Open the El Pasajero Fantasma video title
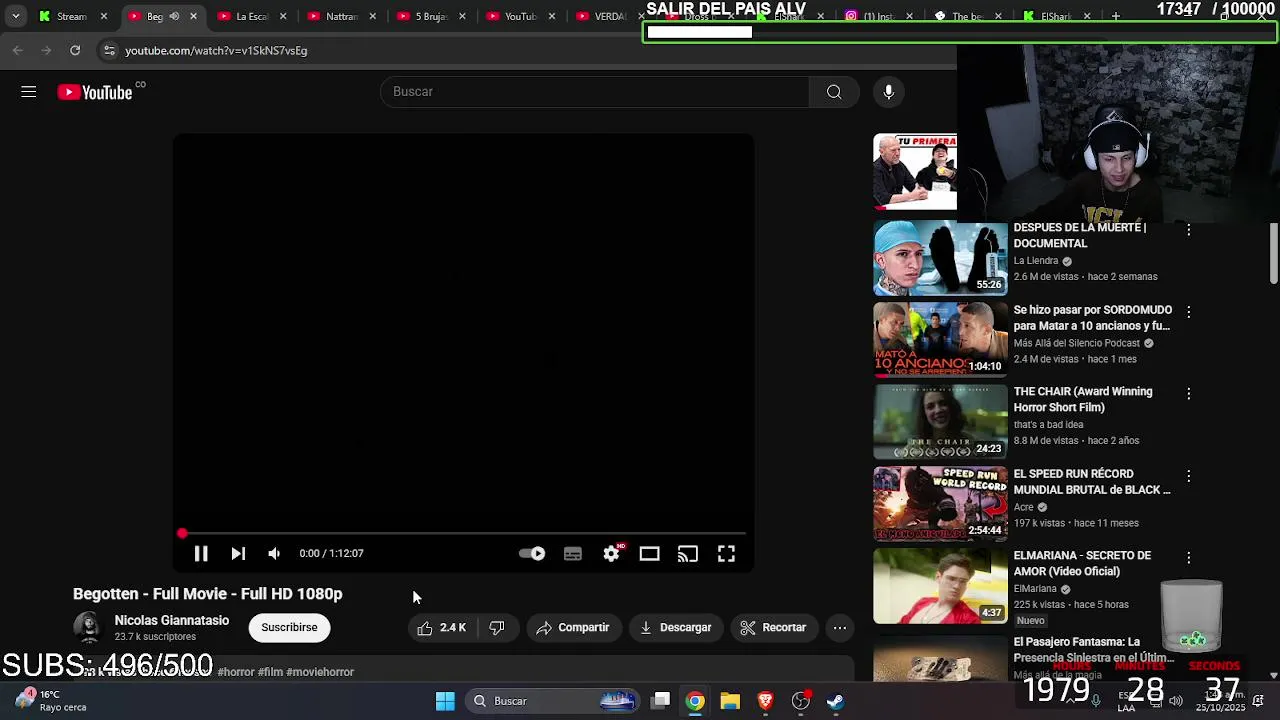 point(1092,649)
